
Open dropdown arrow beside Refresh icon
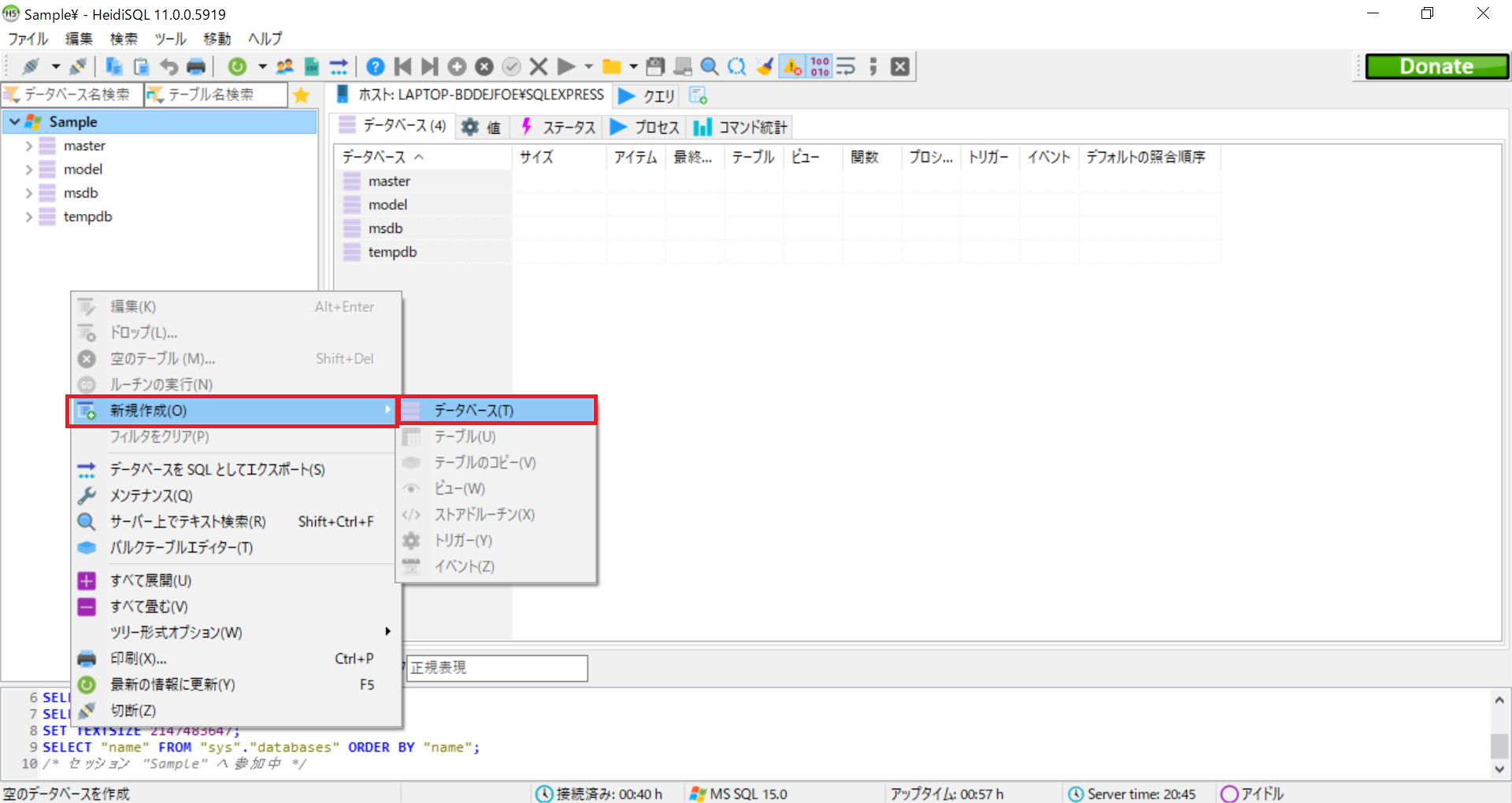click(x=262, y=66)
